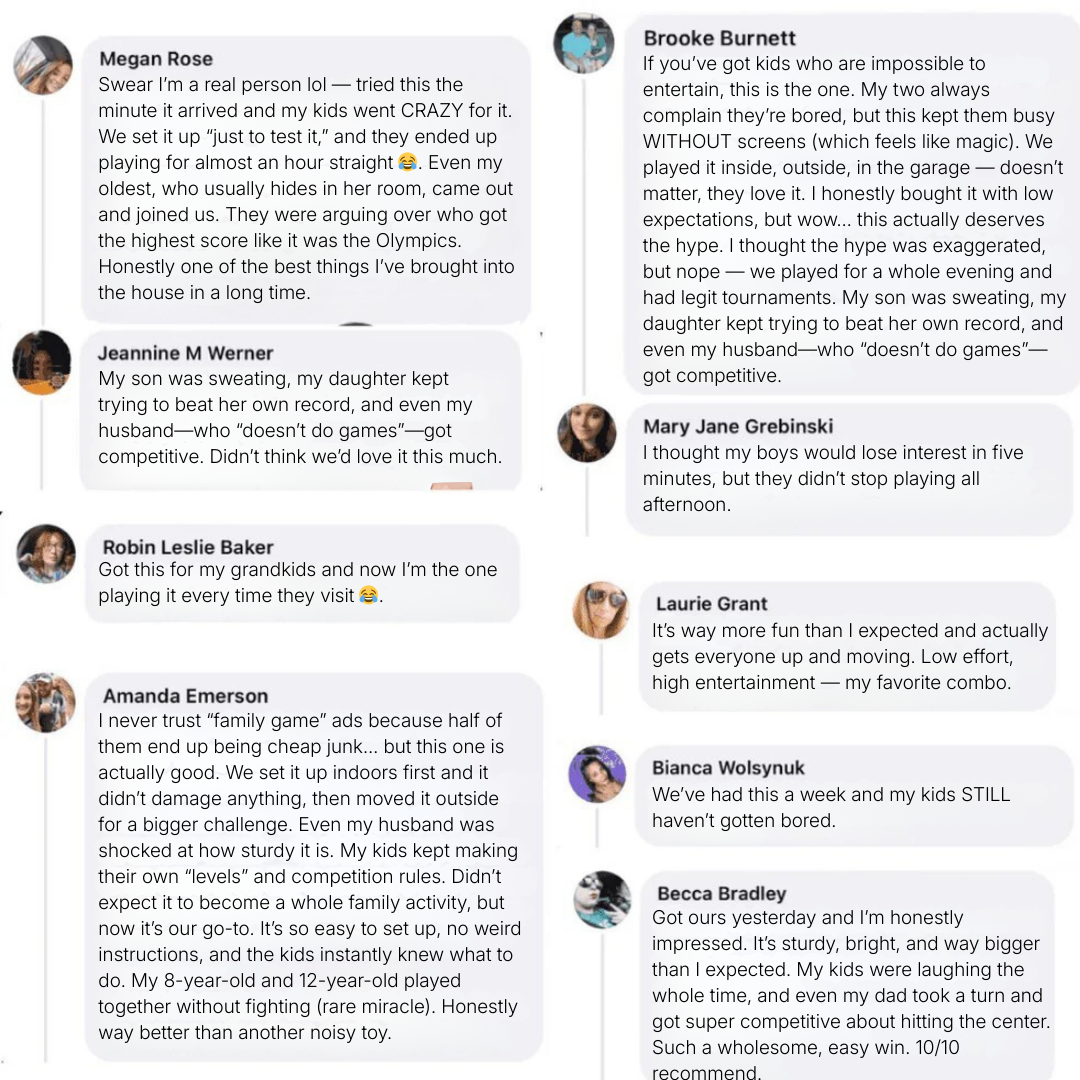Visit Robin Leslie Baker's profile via name
The width and height of the screenshot is (1080, 1080).
click(188, 547)
